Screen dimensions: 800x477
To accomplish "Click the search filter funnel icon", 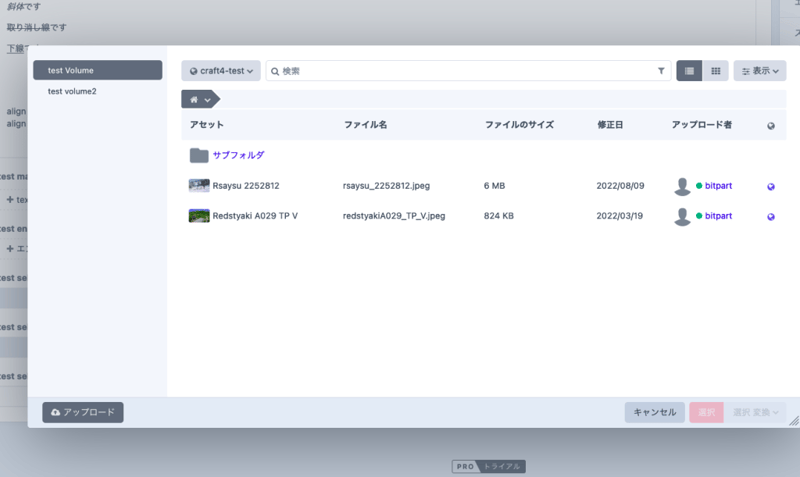I will pyautogui.click(x=661, y=71).
